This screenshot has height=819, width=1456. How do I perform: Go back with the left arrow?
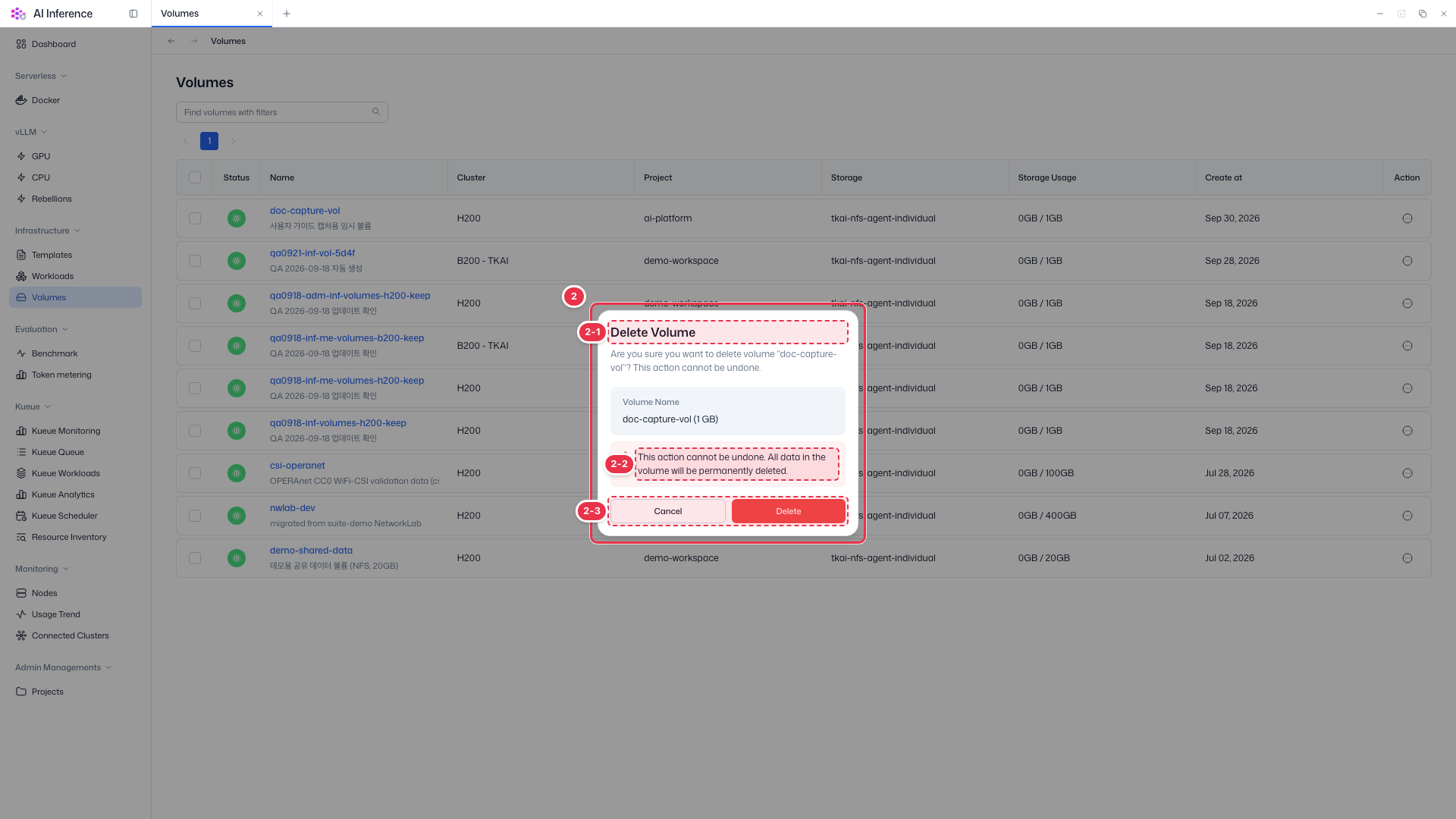171,41
